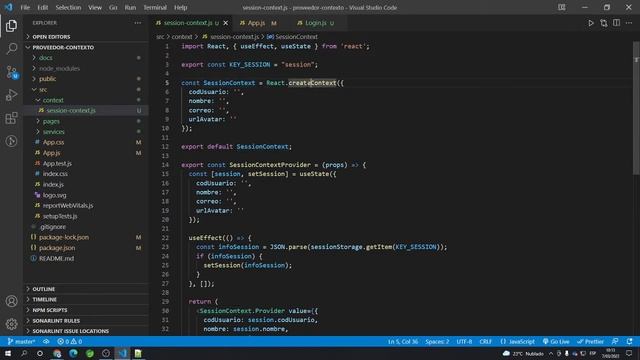Open the Terminal menu

click(155, 7)
